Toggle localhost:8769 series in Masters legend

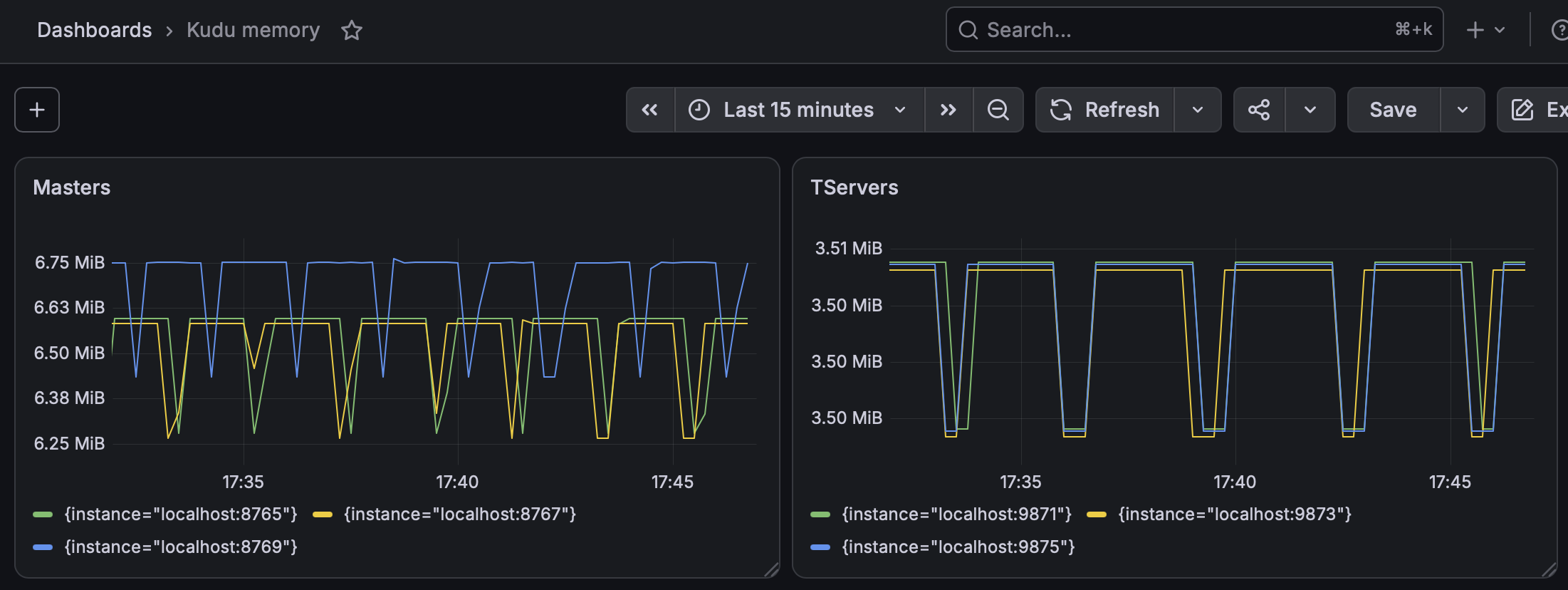(x=181, y=547)
